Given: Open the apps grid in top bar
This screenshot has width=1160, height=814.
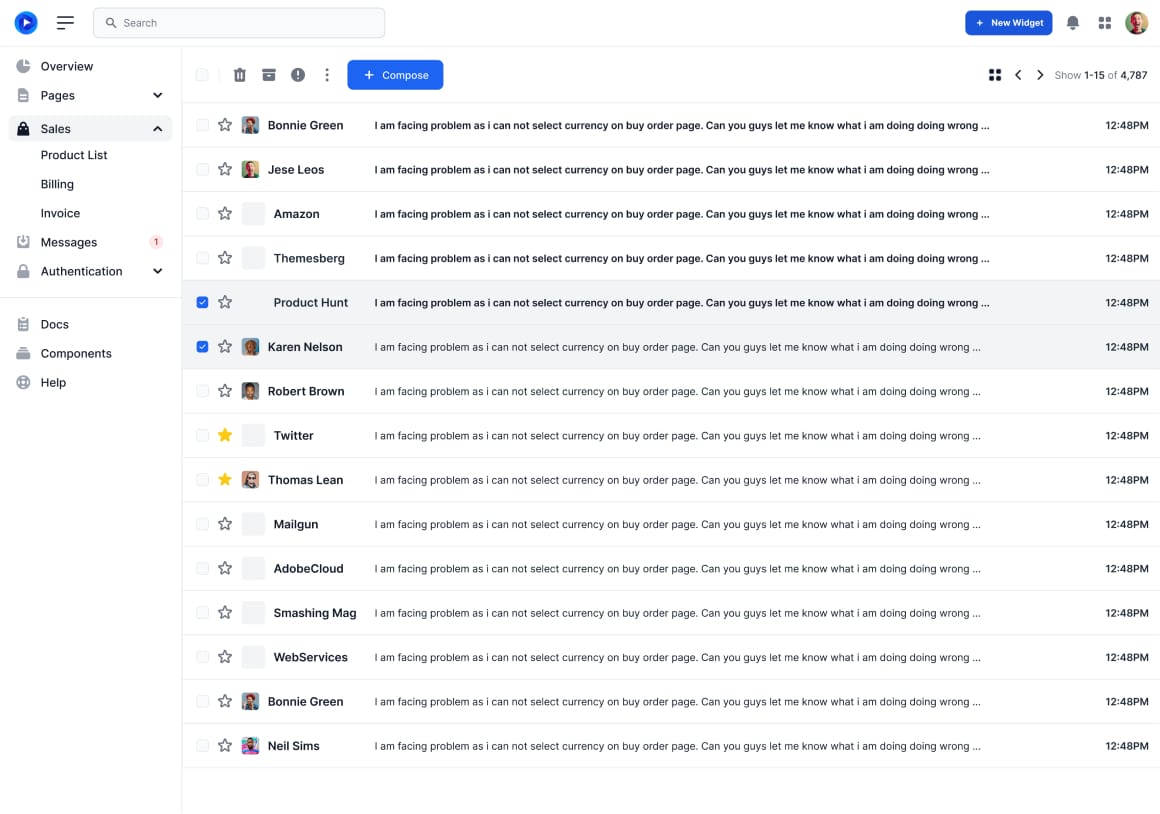Looking at the screenshot, I should click(x=1105, y=23).
